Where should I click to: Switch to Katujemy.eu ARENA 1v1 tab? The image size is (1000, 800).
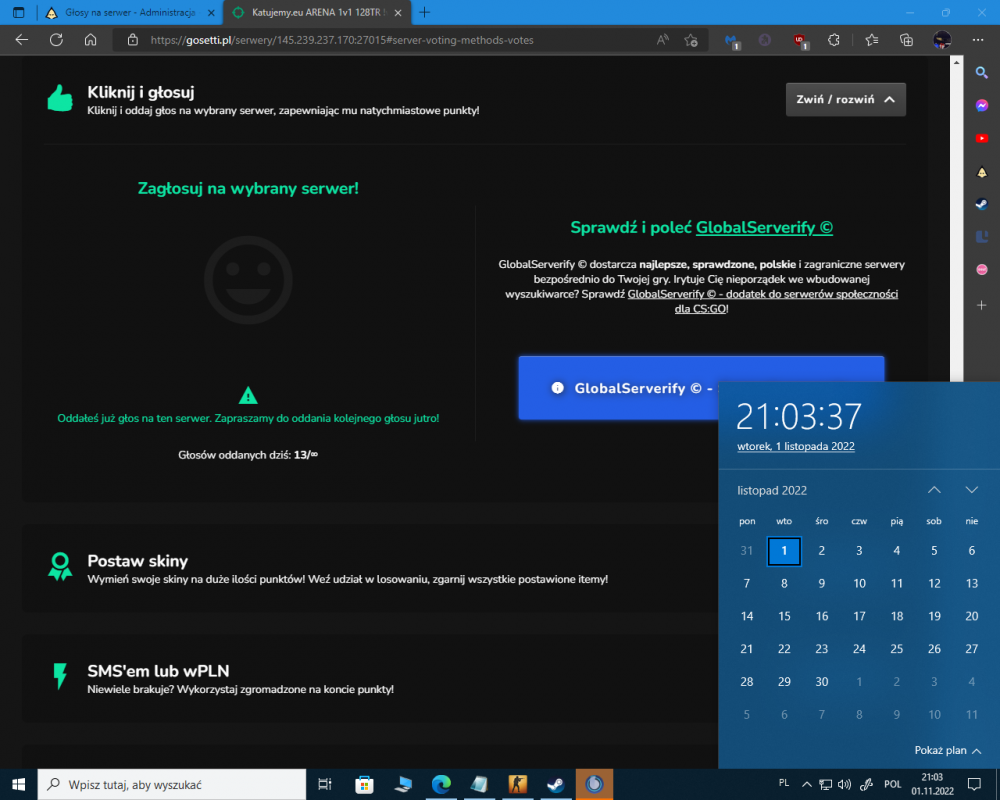pos(318,12)
